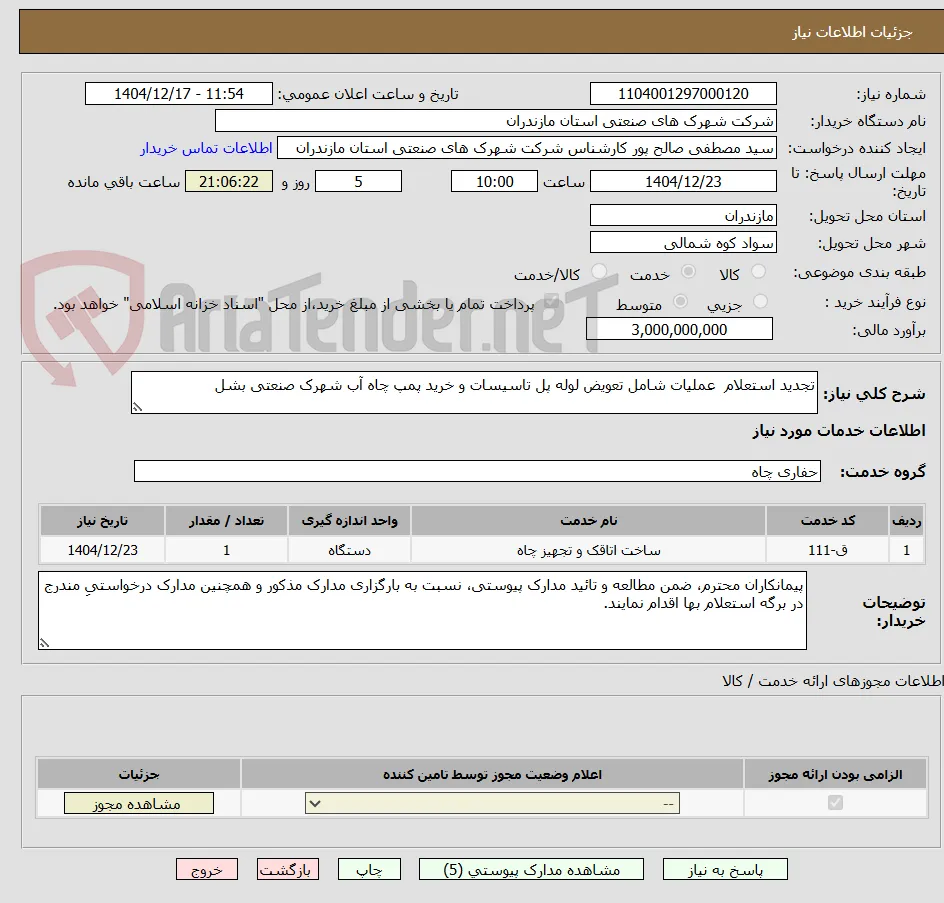Image resolution: width=944 pixels, height=903 pixels.
Task: Click the شماره نیاز field 1104001297000120
Action: coord(683,94)
